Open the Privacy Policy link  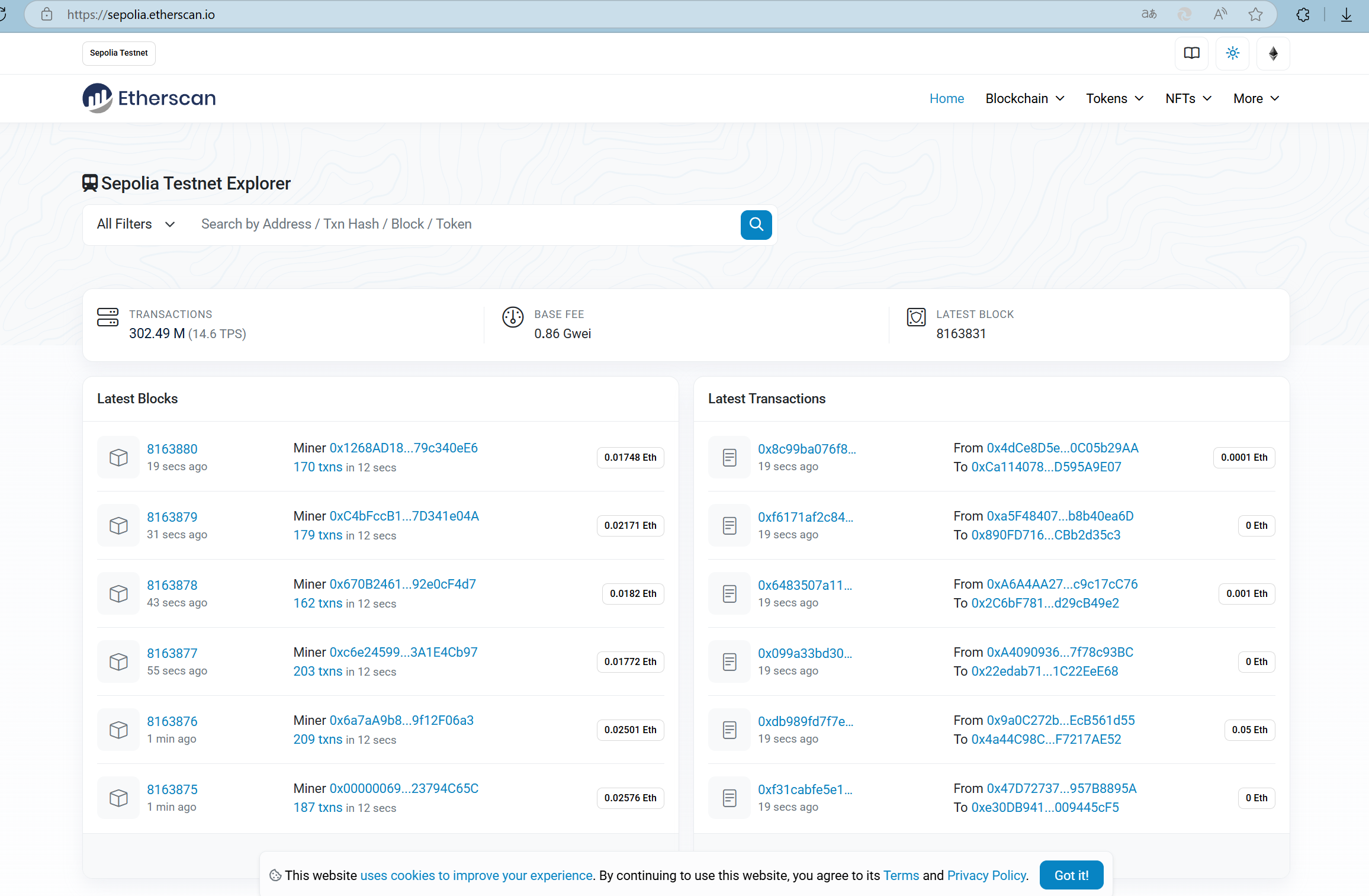(986, 875)
